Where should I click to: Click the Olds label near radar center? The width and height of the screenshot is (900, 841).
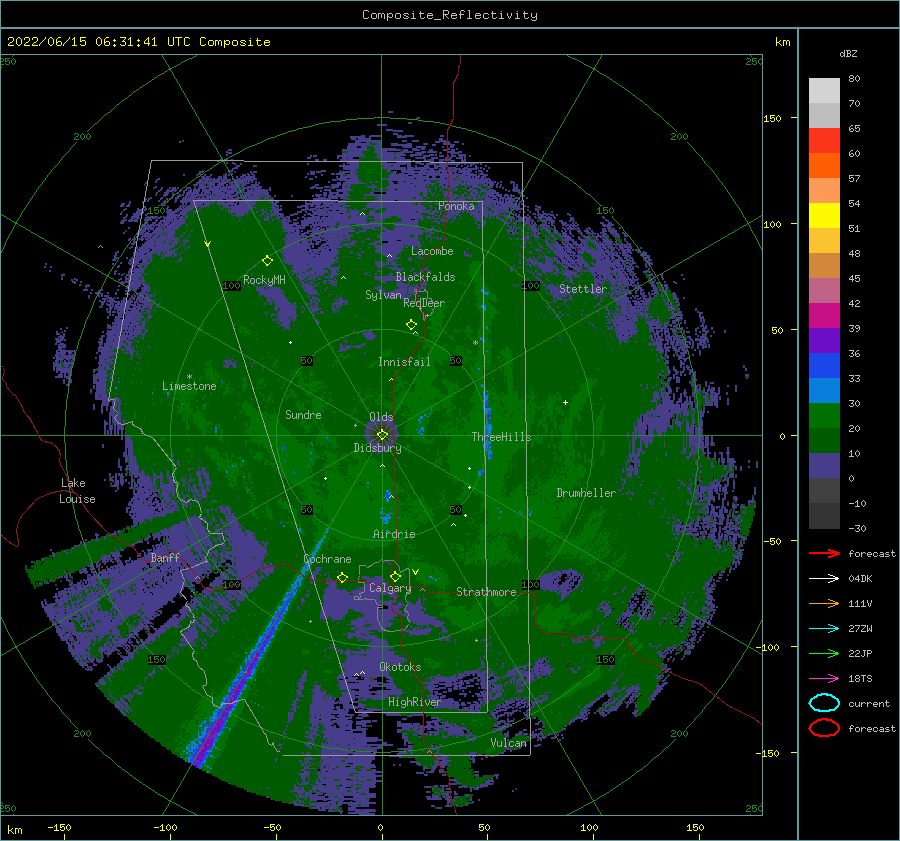[381, 417]
